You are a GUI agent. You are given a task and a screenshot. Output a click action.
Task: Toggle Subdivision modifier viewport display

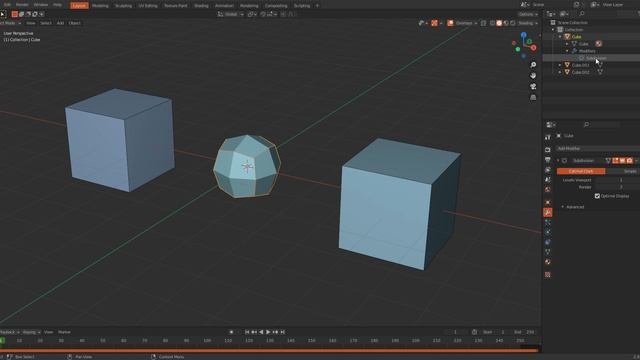[622, 161]
